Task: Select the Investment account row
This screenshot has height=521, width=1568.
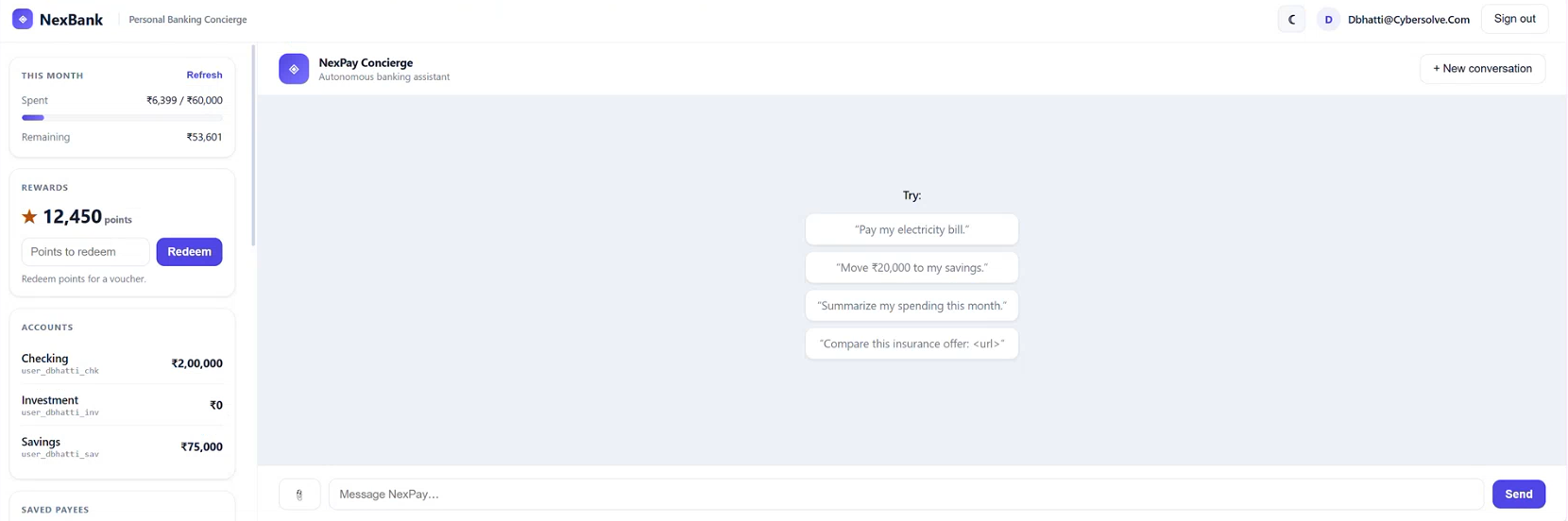Action: (x=122, y=405)
